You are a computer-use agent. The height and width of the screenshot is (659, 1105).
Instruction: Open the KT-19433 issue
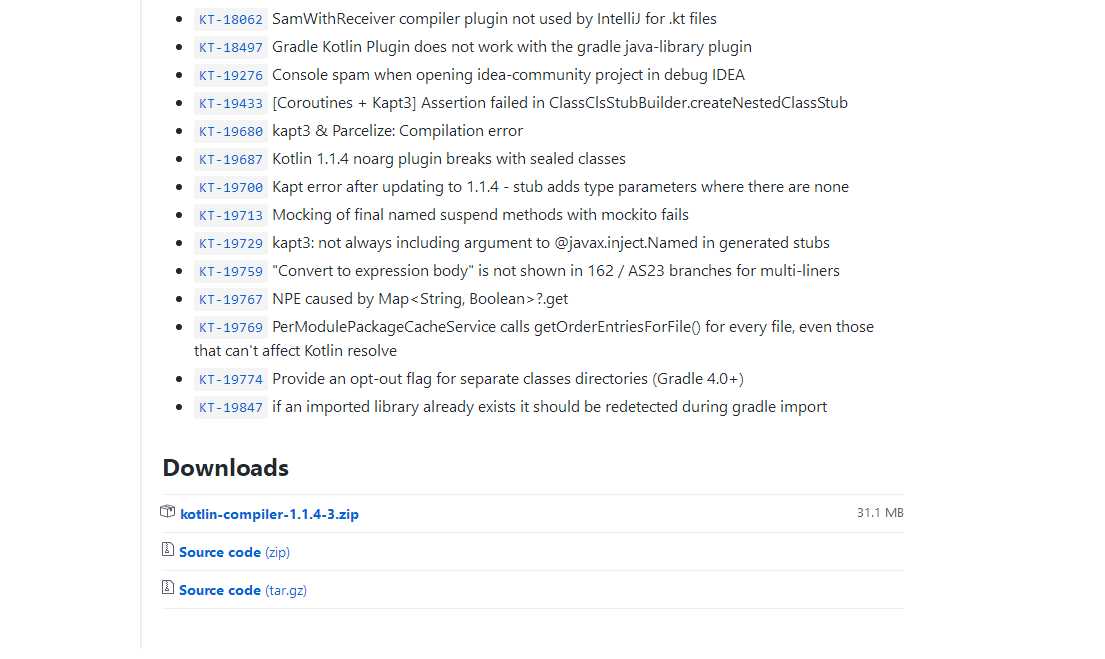click(x=230, y=104)
